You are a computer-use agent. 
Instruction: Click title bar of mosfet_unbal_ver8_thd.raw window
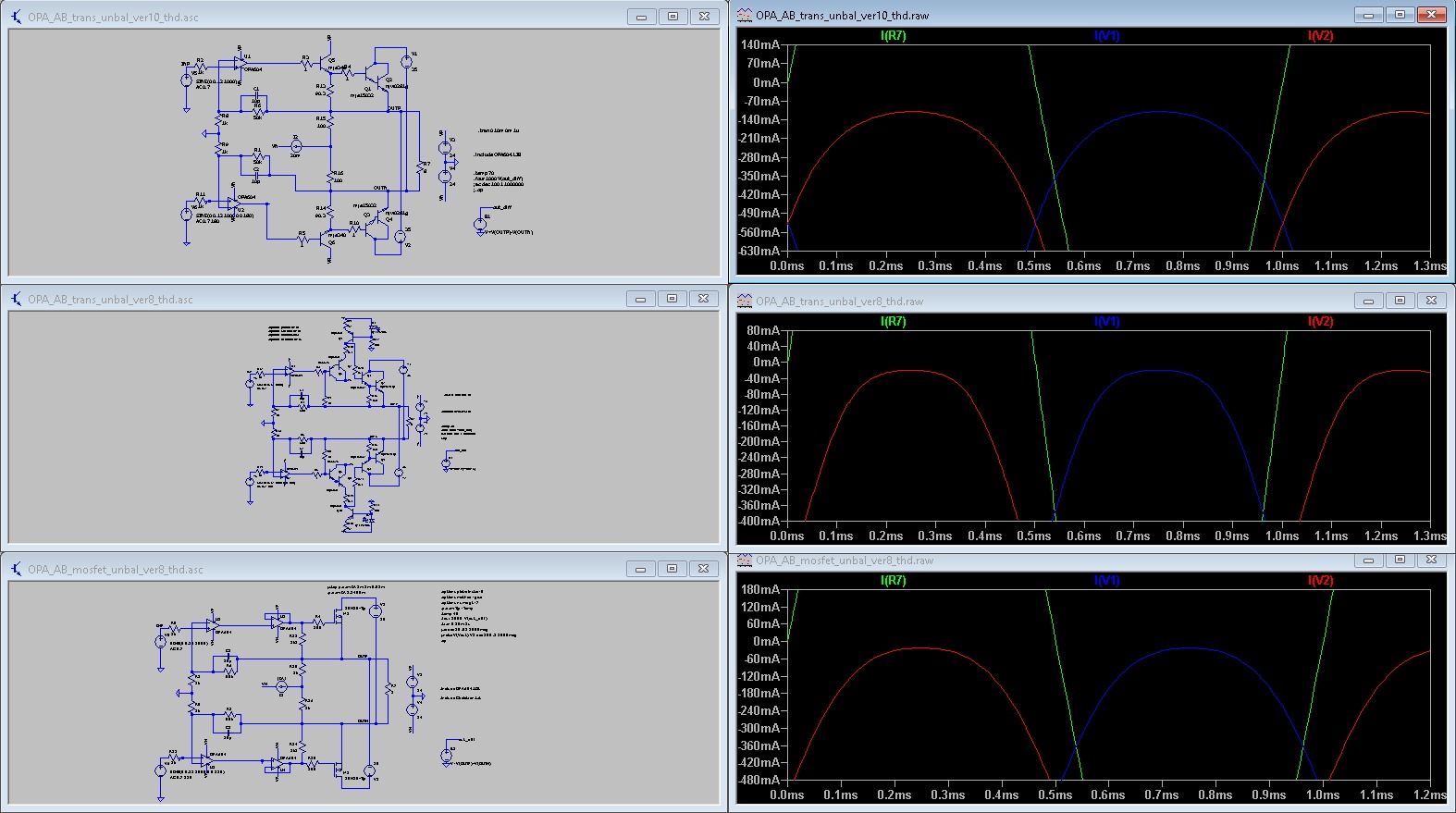[x=1092, y=560]
